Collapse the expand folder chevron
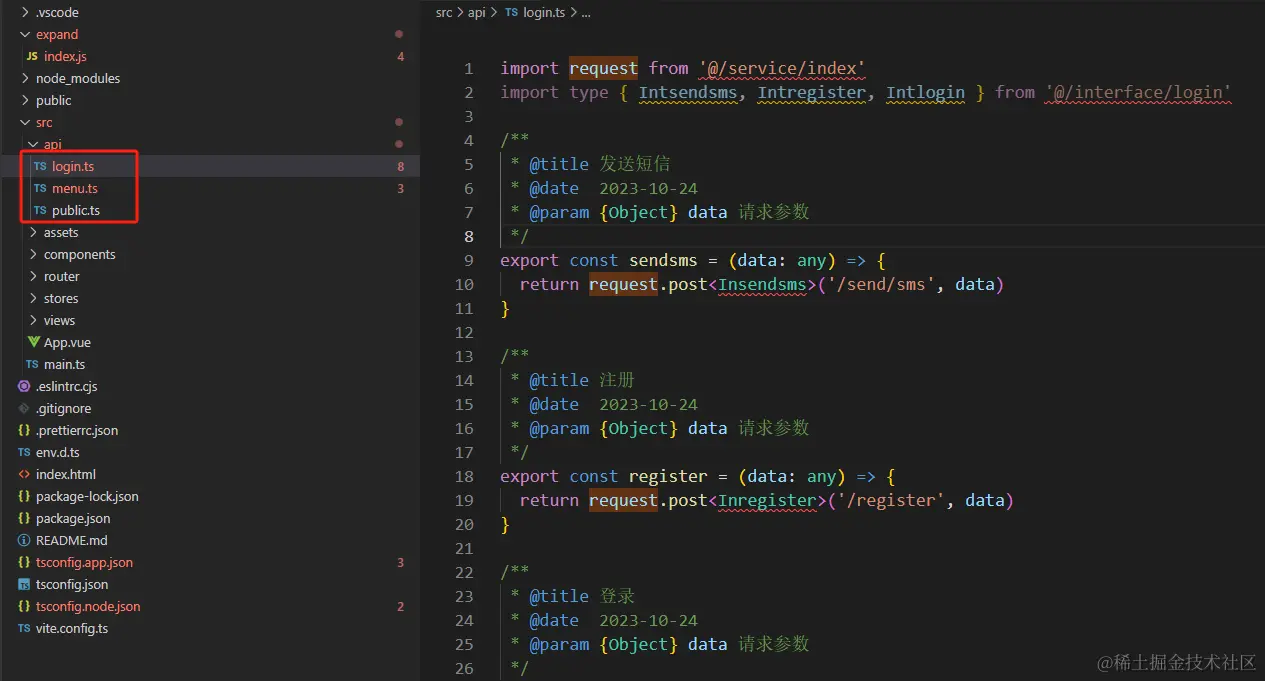Screen dimensions: 1265x681 click(25, 35)
